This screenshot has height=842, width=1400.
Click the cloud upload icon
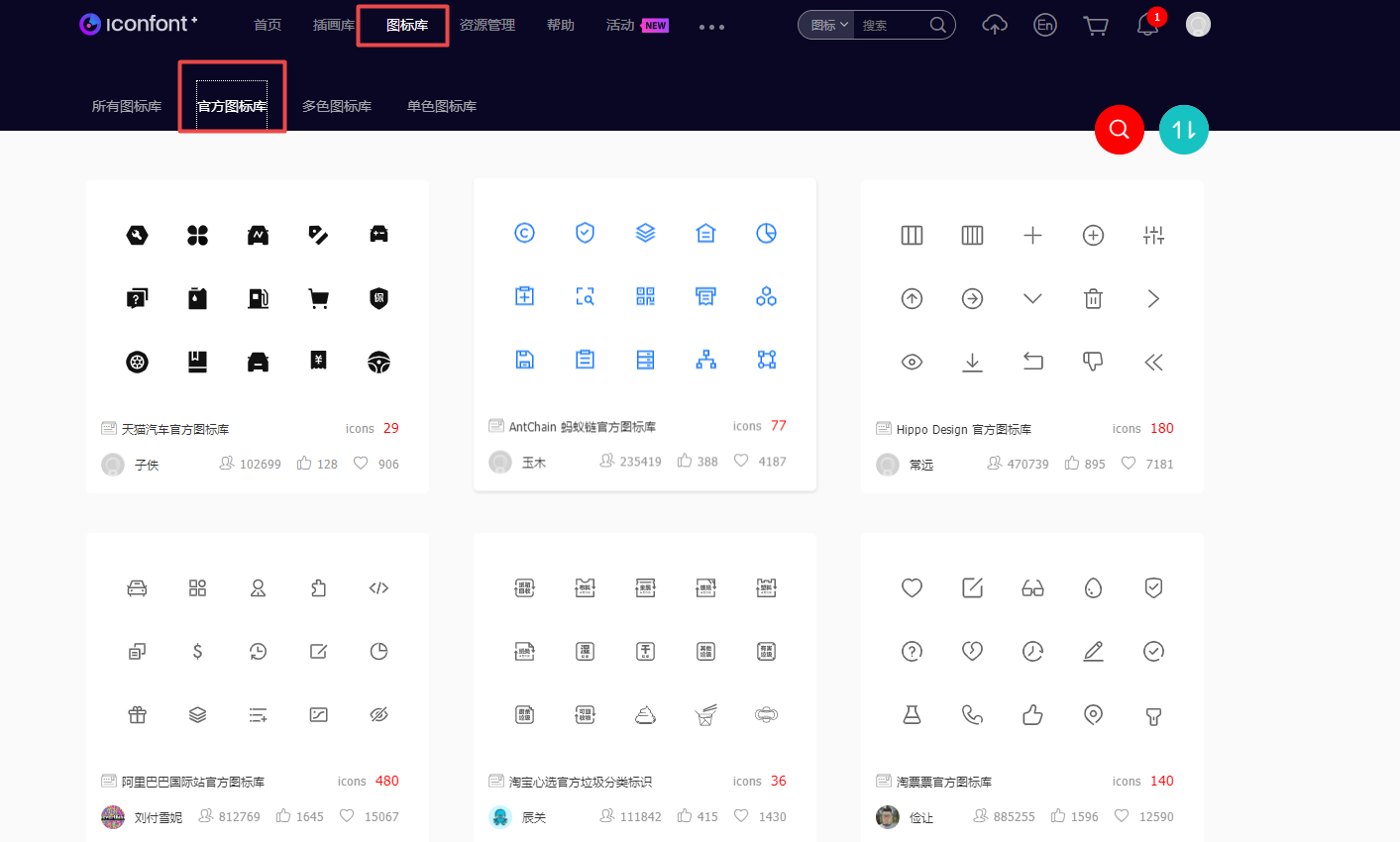995,25
